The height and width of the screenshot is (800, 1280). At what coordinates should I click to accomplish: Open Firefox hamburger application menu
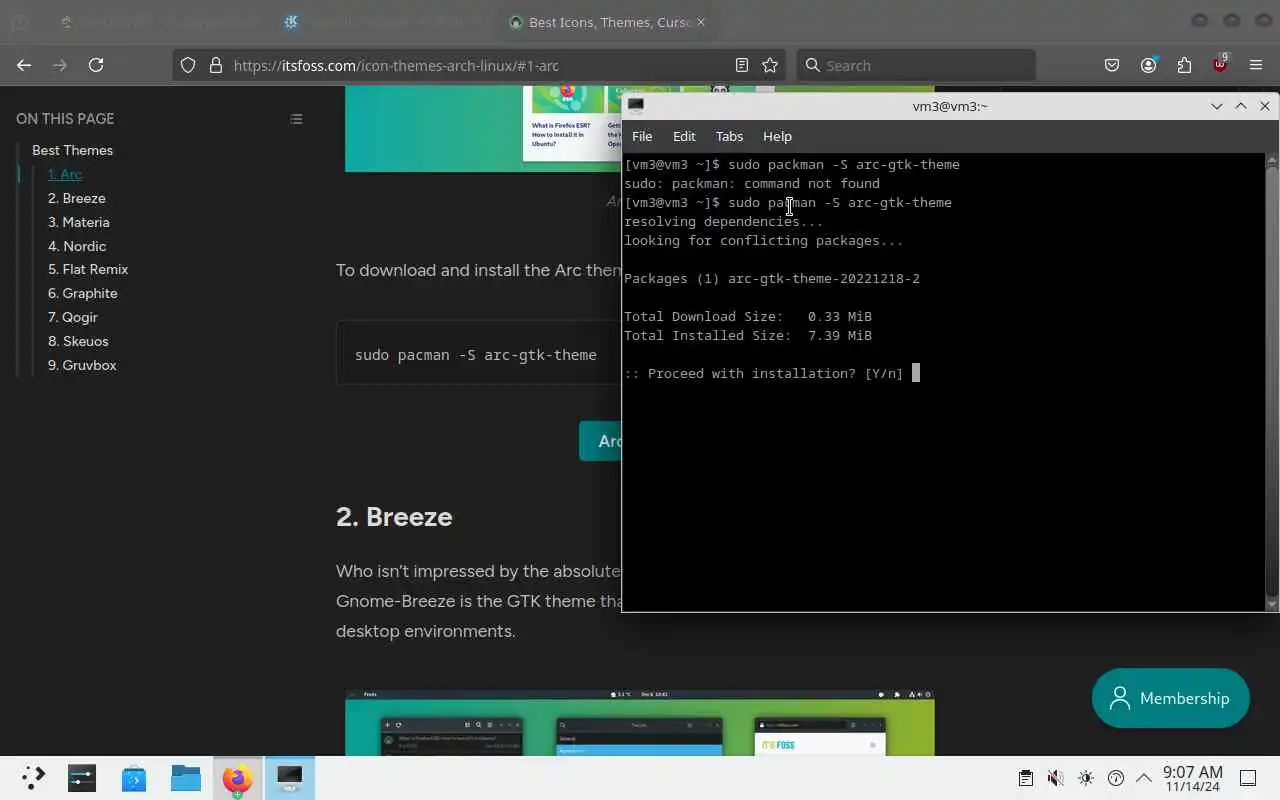tap(1256, 65)
